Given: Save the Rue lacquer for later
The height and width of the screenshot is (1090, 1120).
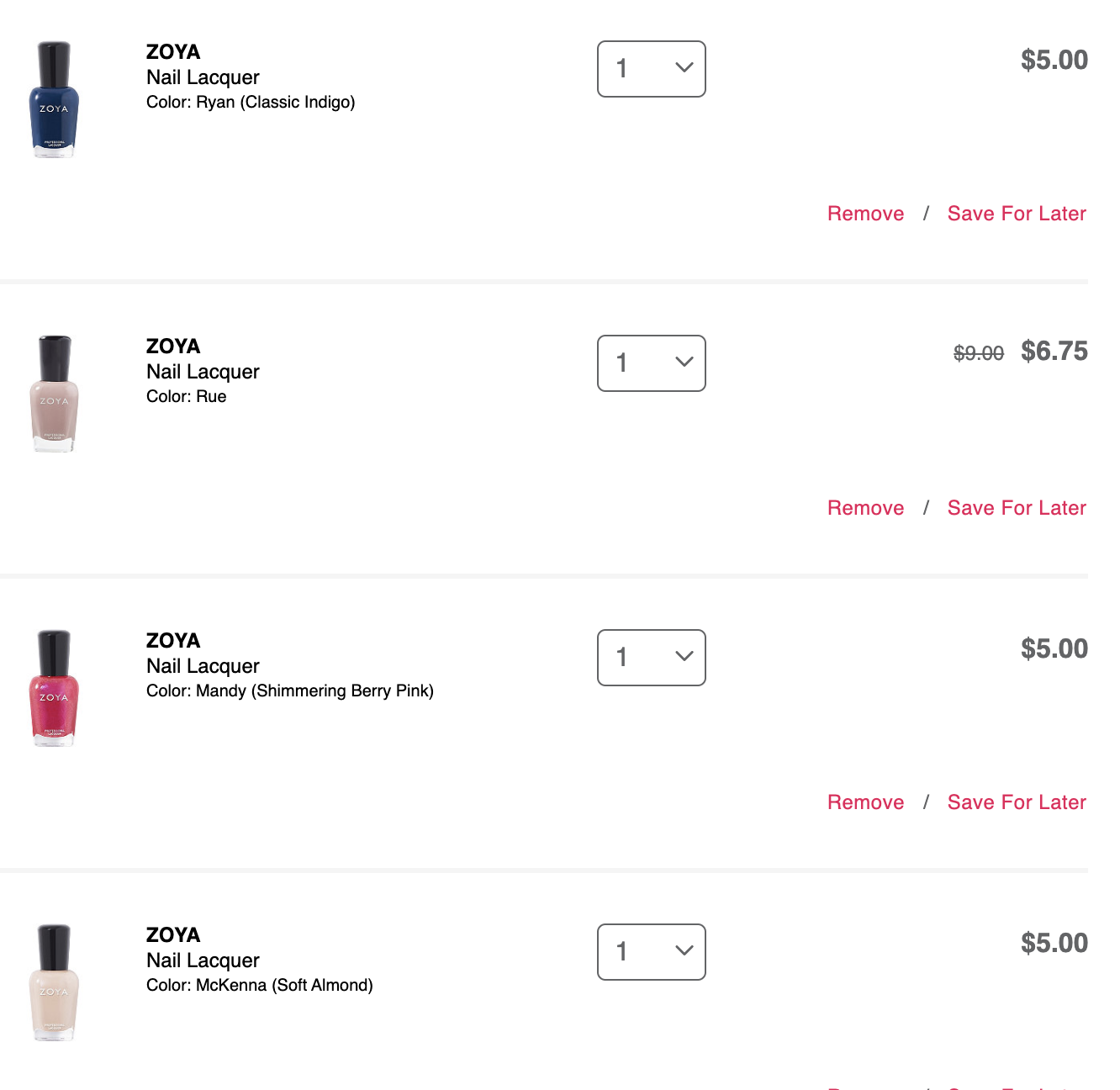Looking at the screenshot, I should [x=1017, y=508].
